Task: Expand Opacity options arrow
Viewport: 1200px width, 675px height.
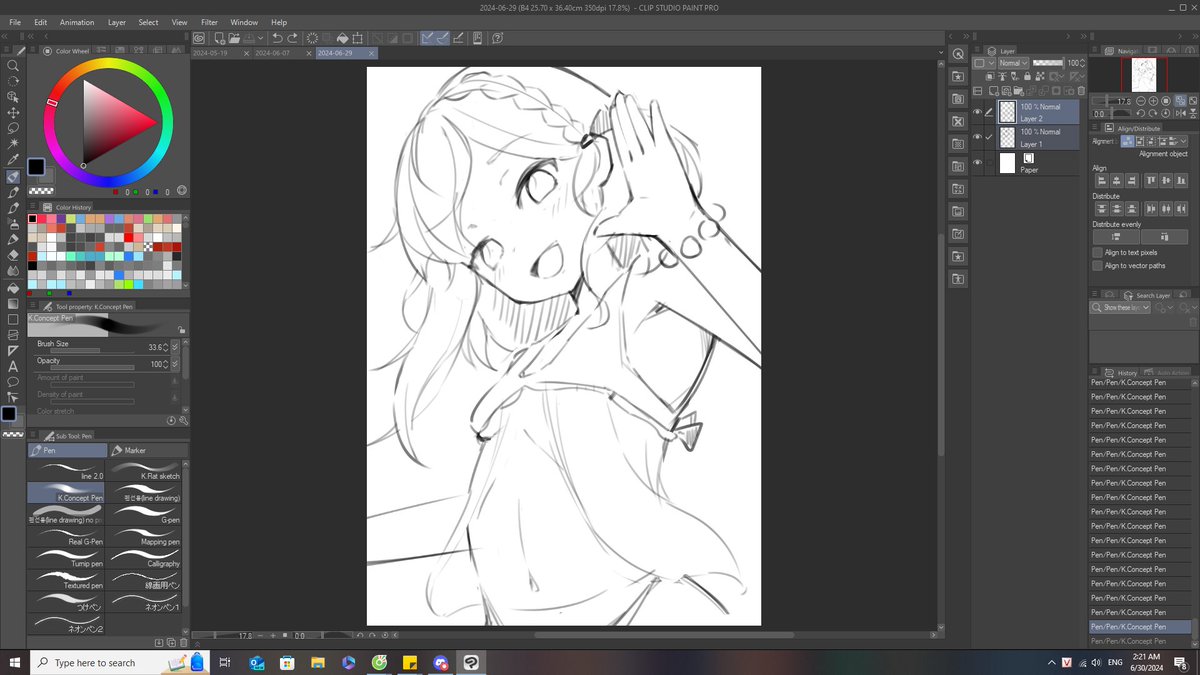Action: point(175,364)
